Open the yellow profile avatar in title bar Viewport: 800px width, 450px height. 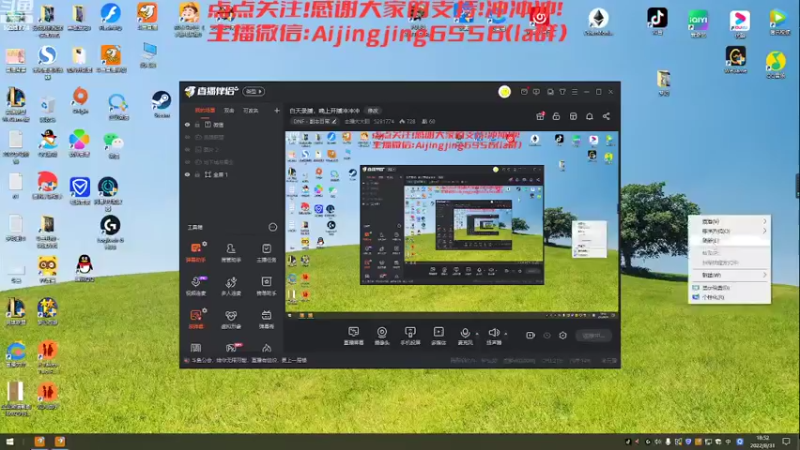coord(505,92)
